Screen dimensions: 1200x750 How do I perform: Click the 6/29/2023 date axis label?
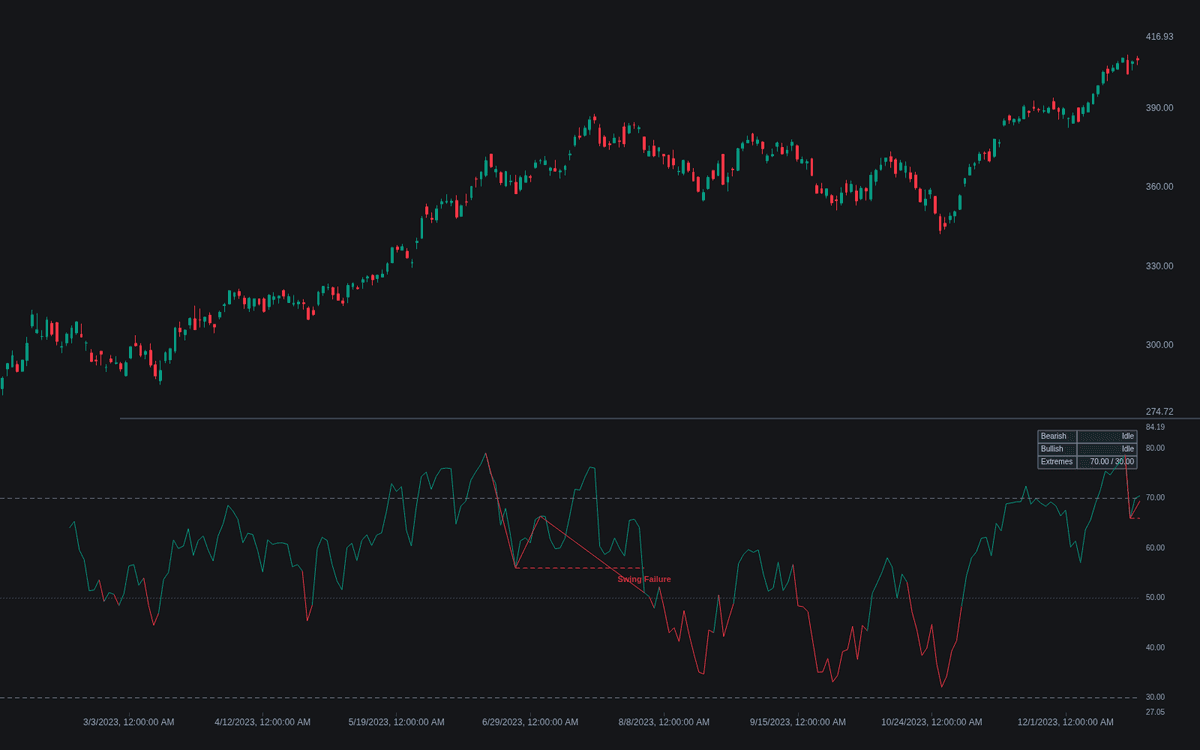coord(530,722)
